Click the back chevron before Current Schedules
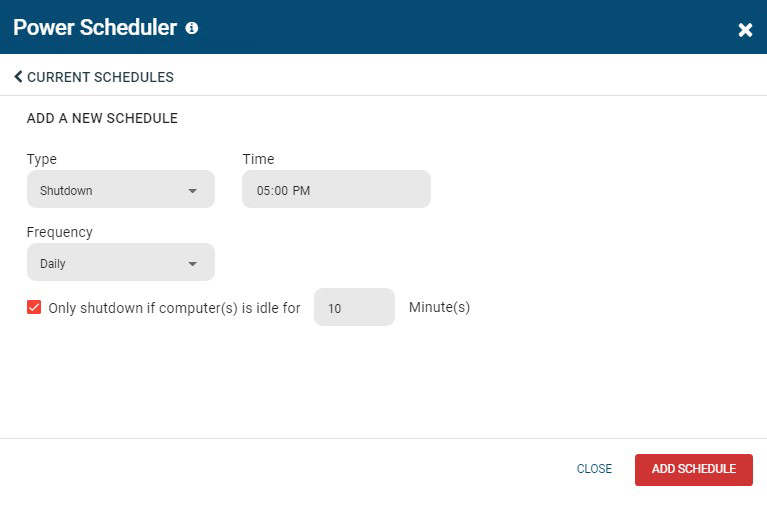This screenshot has width=767, height=510. pyautogui.click(x=18, y=77)
